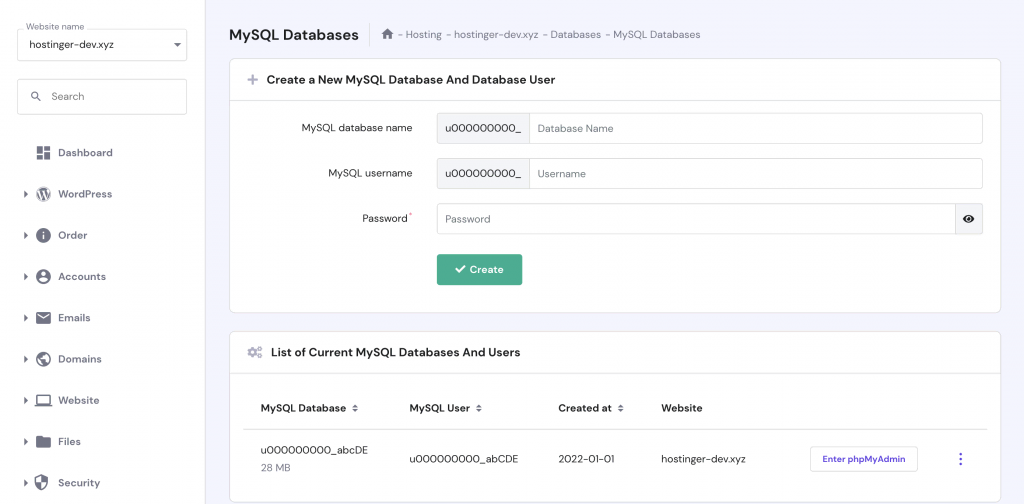Click the Dashboard grid icon in sidebar

(44, 153)
